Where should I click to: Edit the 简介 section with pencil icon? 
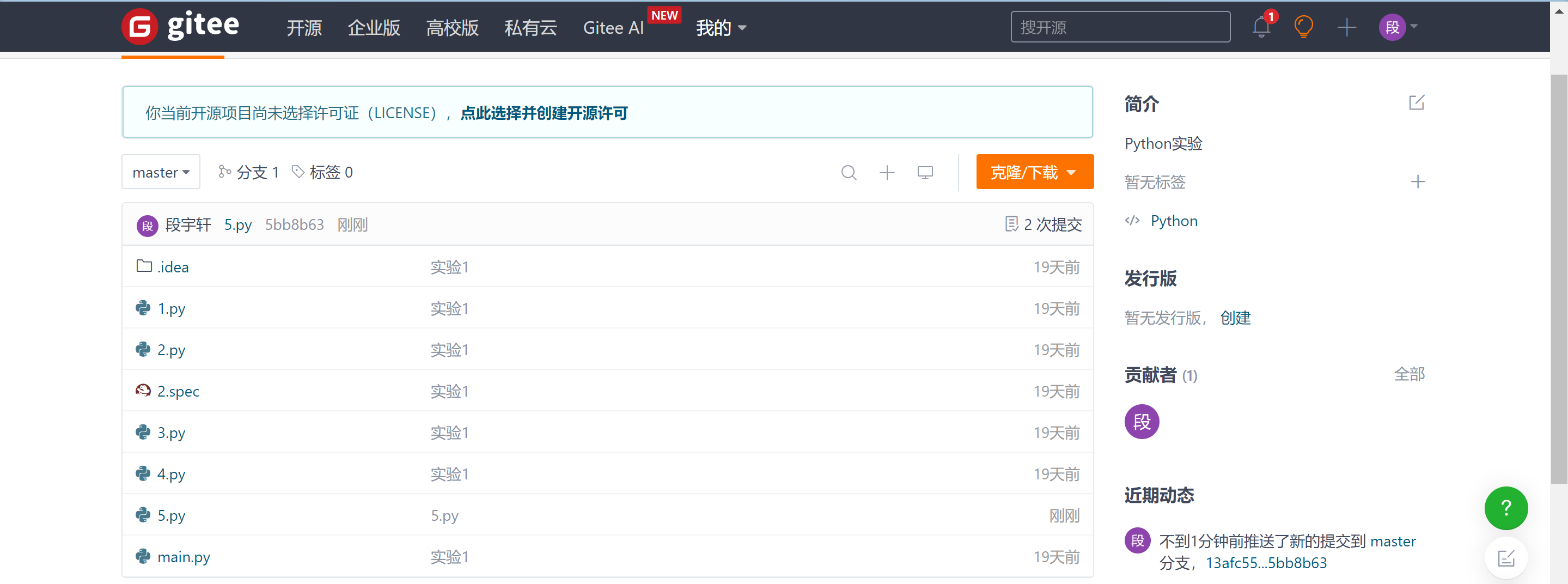point(1417,102)
